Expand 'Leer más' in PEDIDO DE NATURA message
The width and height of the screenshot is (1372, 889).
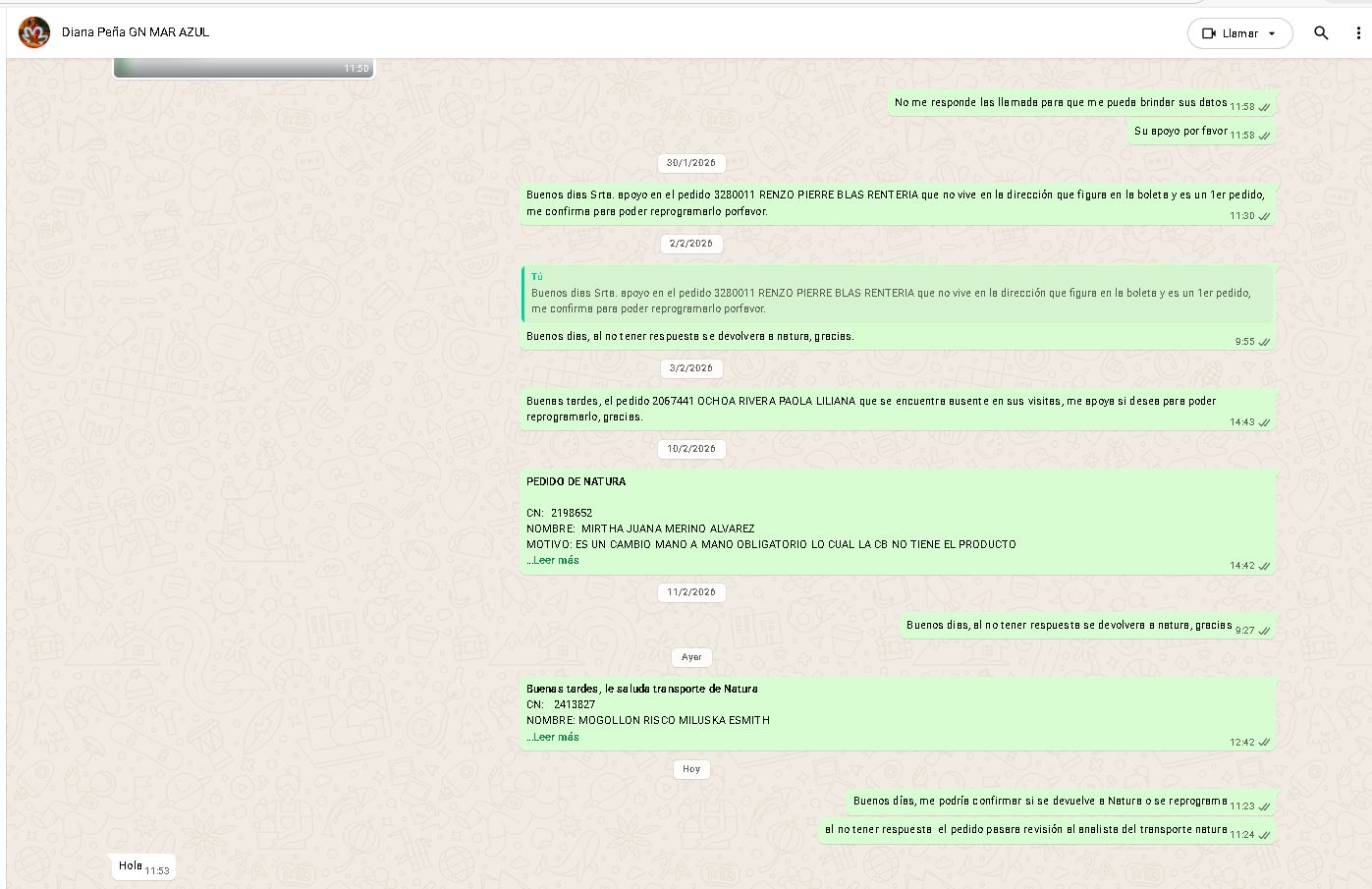(555, 560)
